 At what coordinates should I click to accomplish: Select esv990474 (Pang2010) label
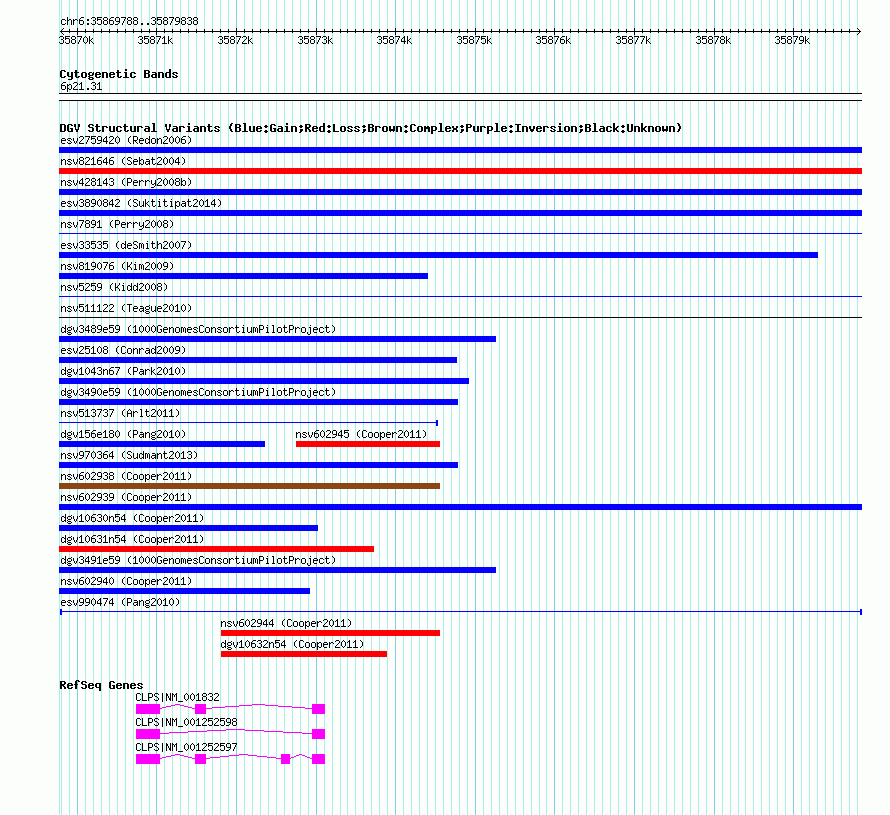coord(120,602)
